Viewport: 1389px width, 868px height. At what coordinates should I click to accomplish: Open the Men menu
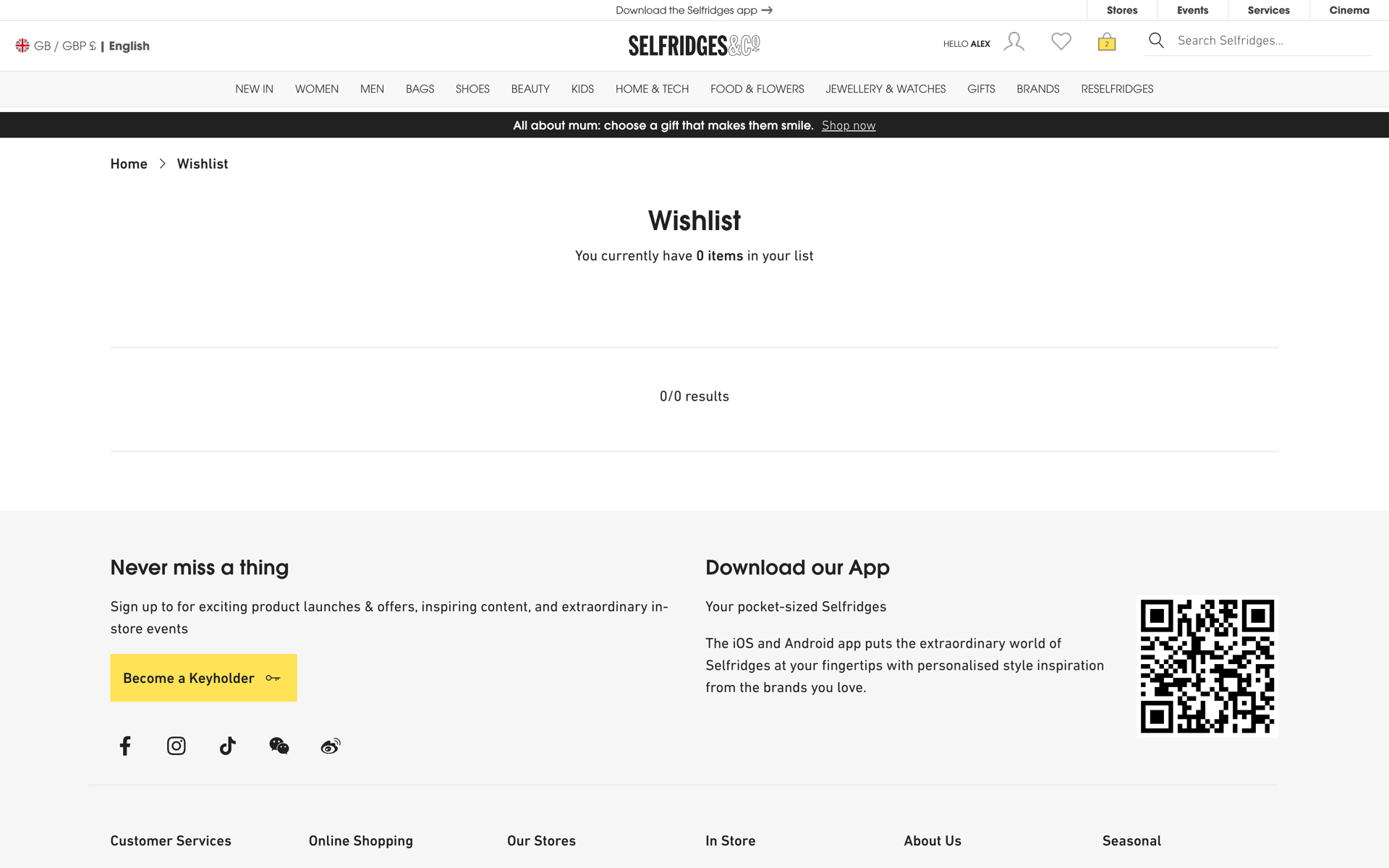[x=372, y=89]
